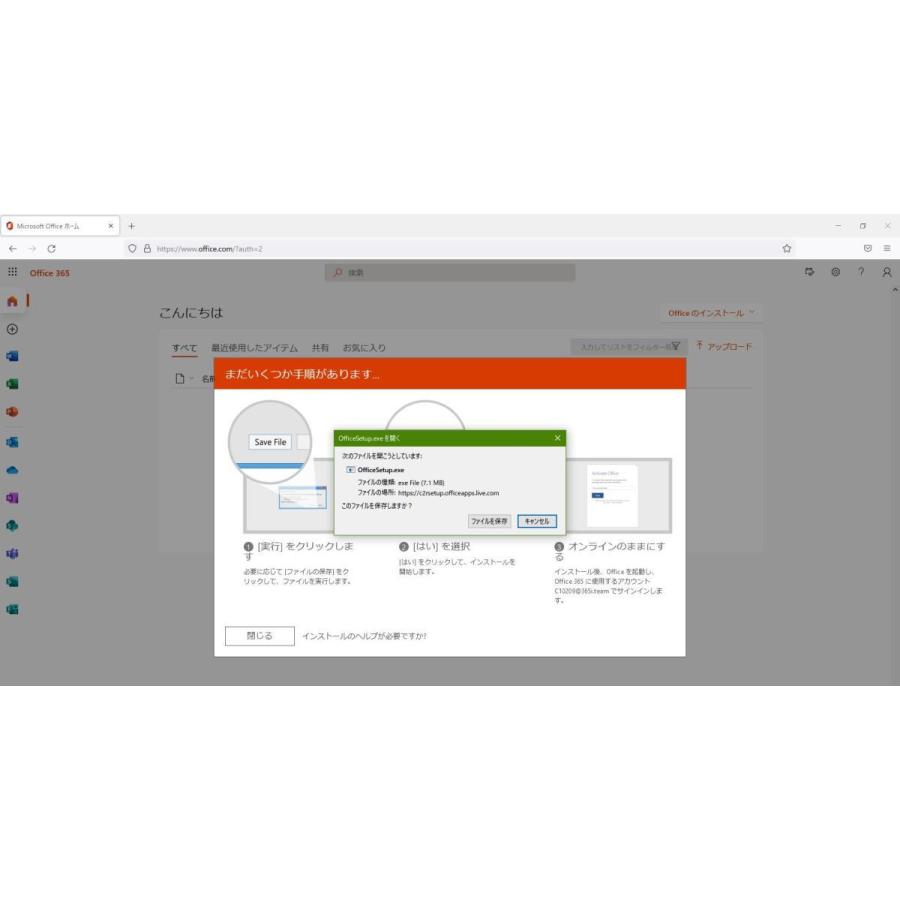Click the Create plus icon in sidebar
This screenshot has width=900, height=900.
[12, 329]
